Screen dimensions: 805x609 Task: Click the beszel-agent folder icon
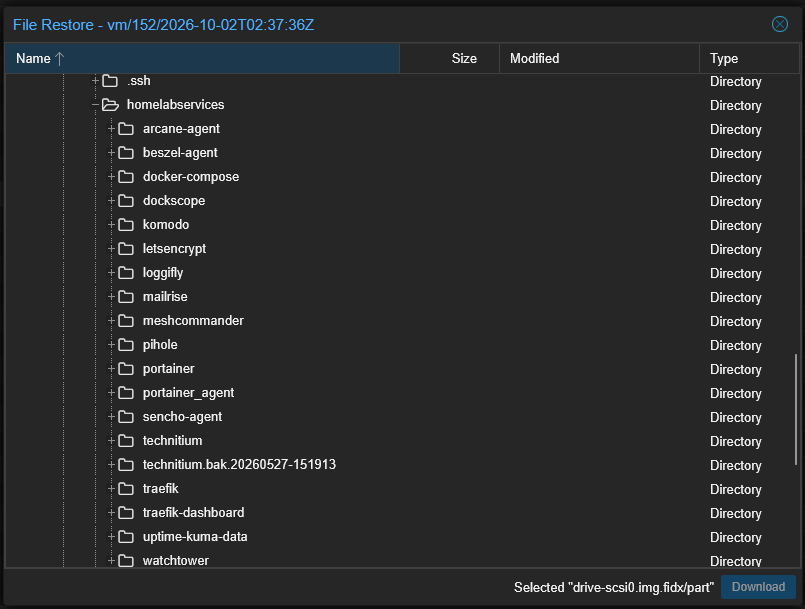pyautogui.click(x=126, y=153)
